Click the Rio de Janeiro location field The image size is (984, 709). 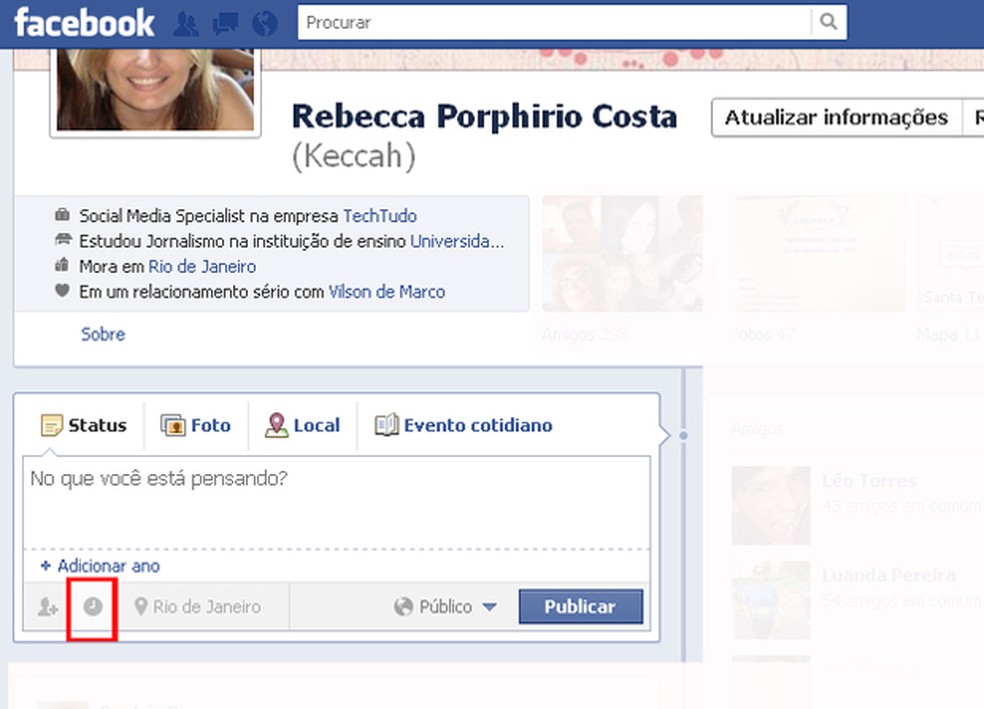click(x=198, y=607)
